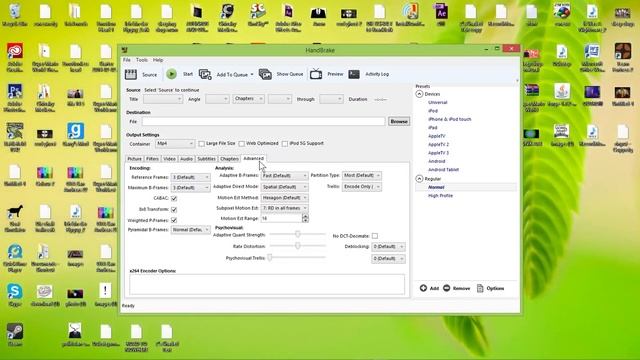Open the Container Mp4 dropdown
The image size is (640, 360).
coord(175,144)
